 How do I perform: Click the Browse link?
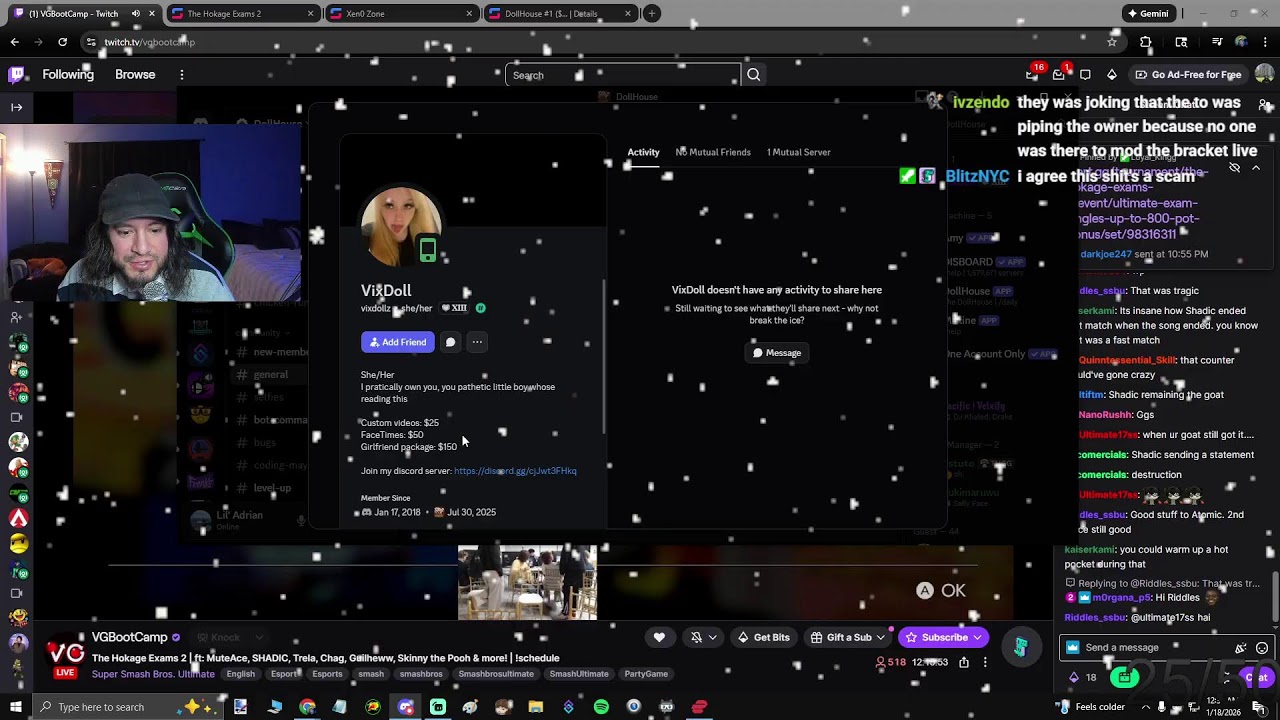[135, 75]
